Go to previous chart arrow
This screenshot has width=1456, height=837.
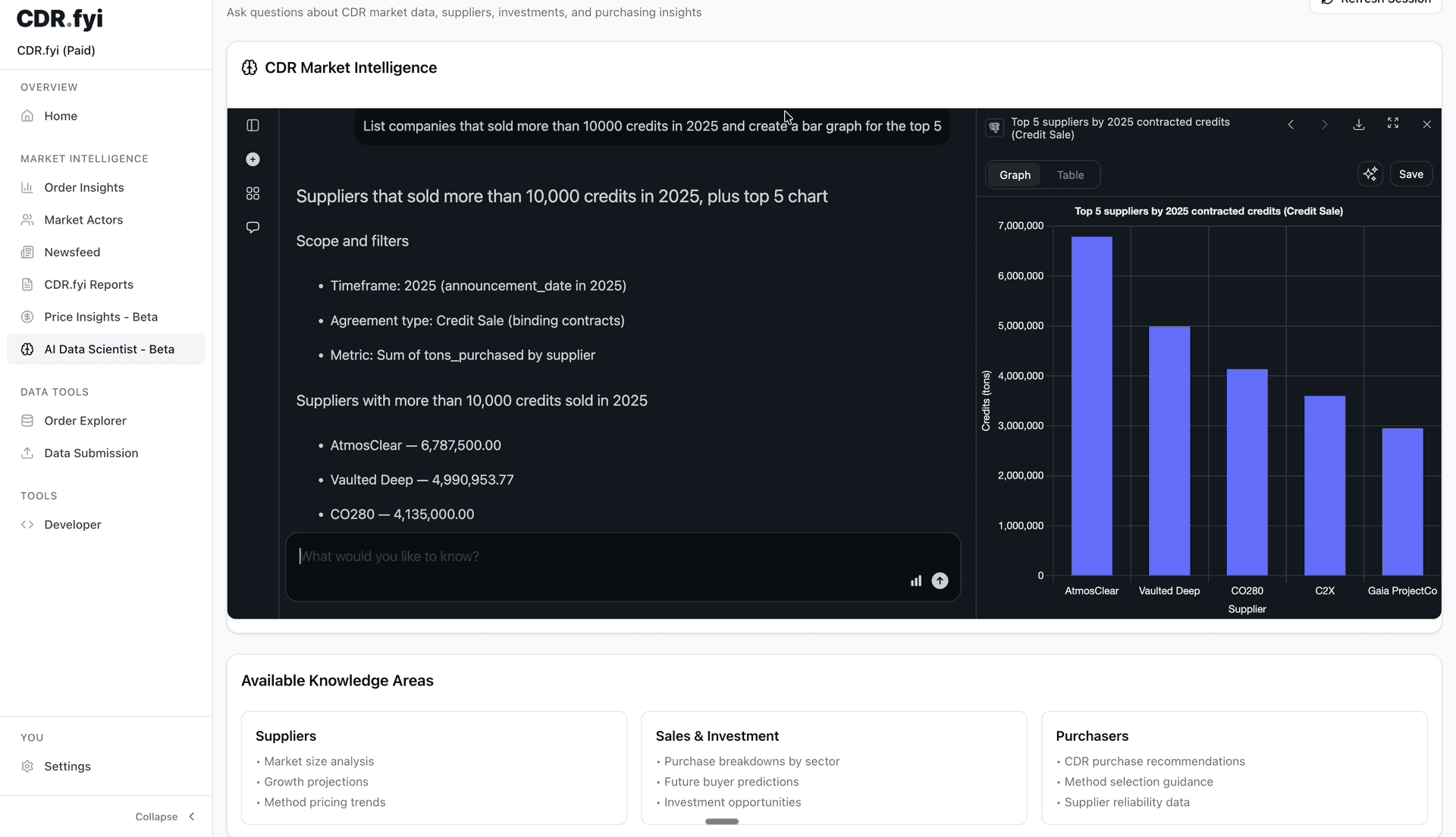pyautogui.click(x=1291, y=124)
